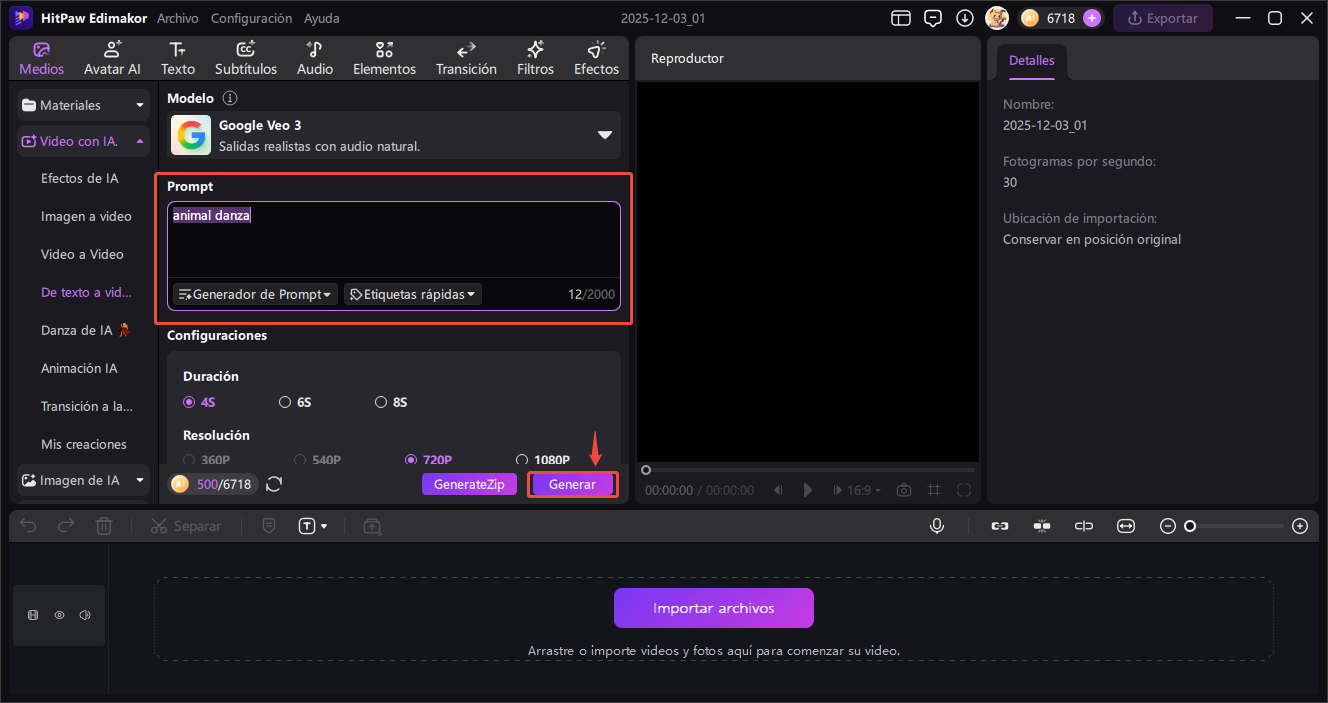Open the Configuración menu
Screen dimensions: 1328x703
tap(252, 18)
